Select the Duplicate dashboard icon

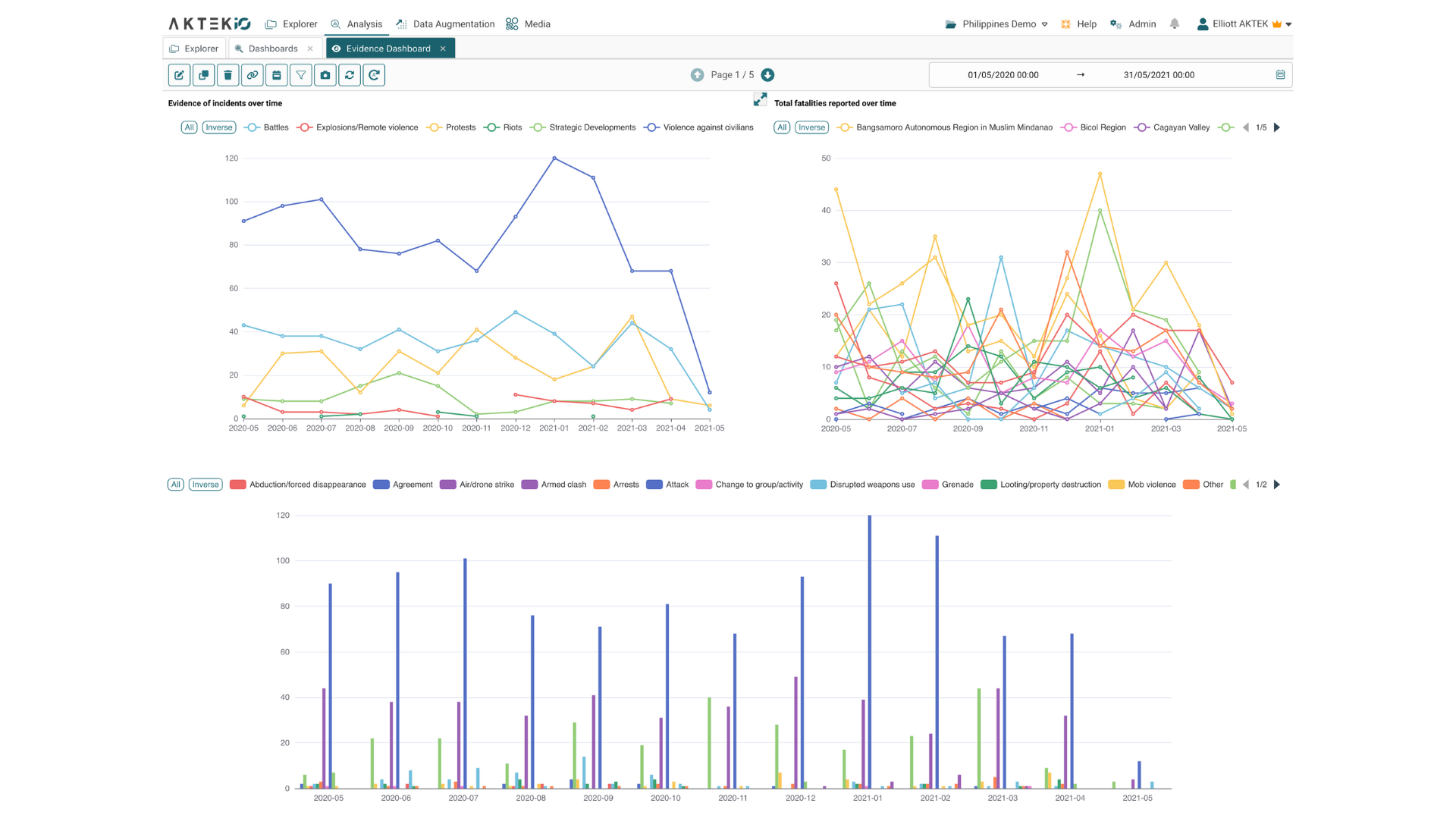coord(203,75)
